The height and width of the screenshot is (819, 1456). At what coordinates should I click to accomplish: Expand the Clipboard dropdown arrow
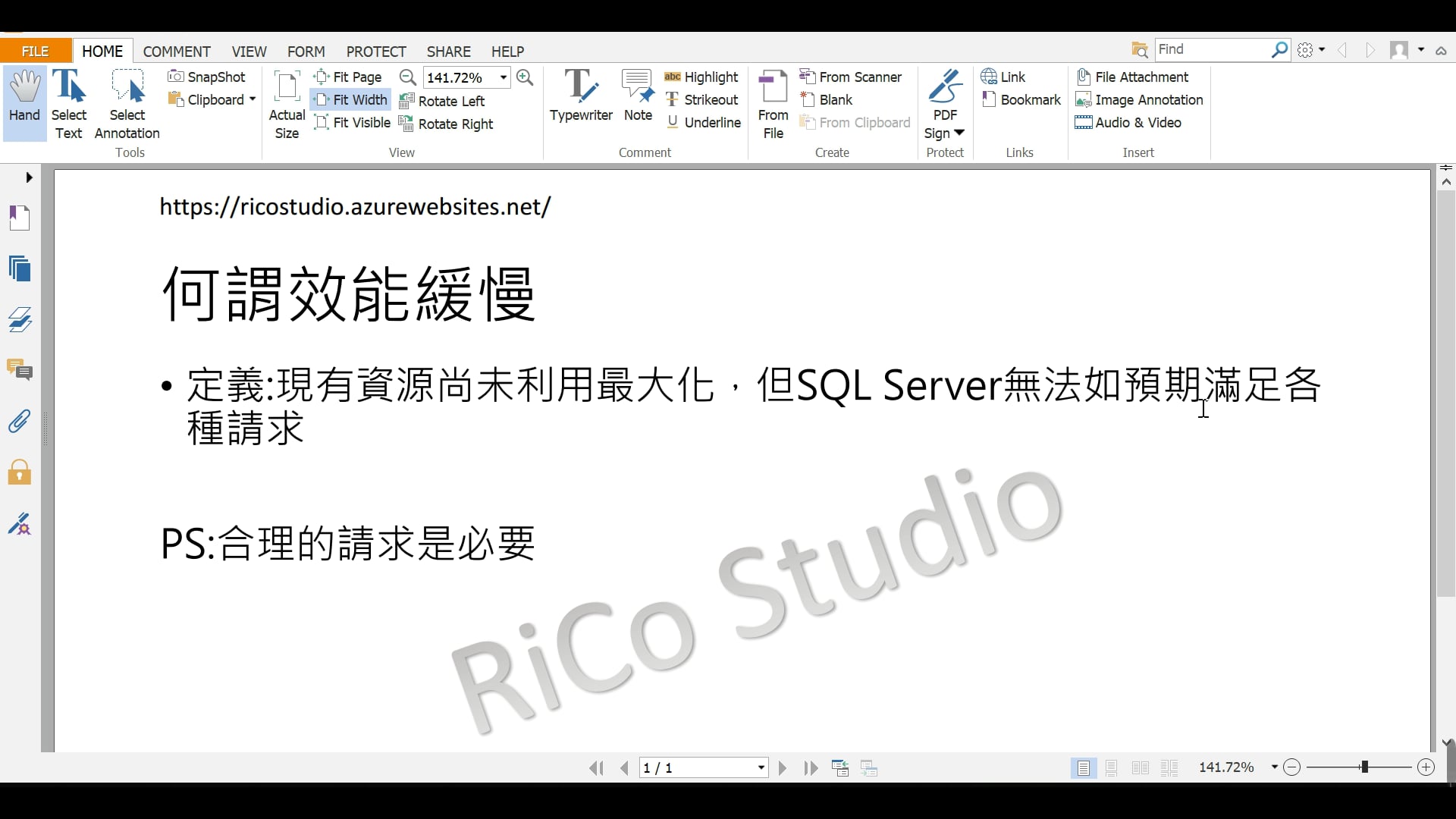click(x=253, y=100)
